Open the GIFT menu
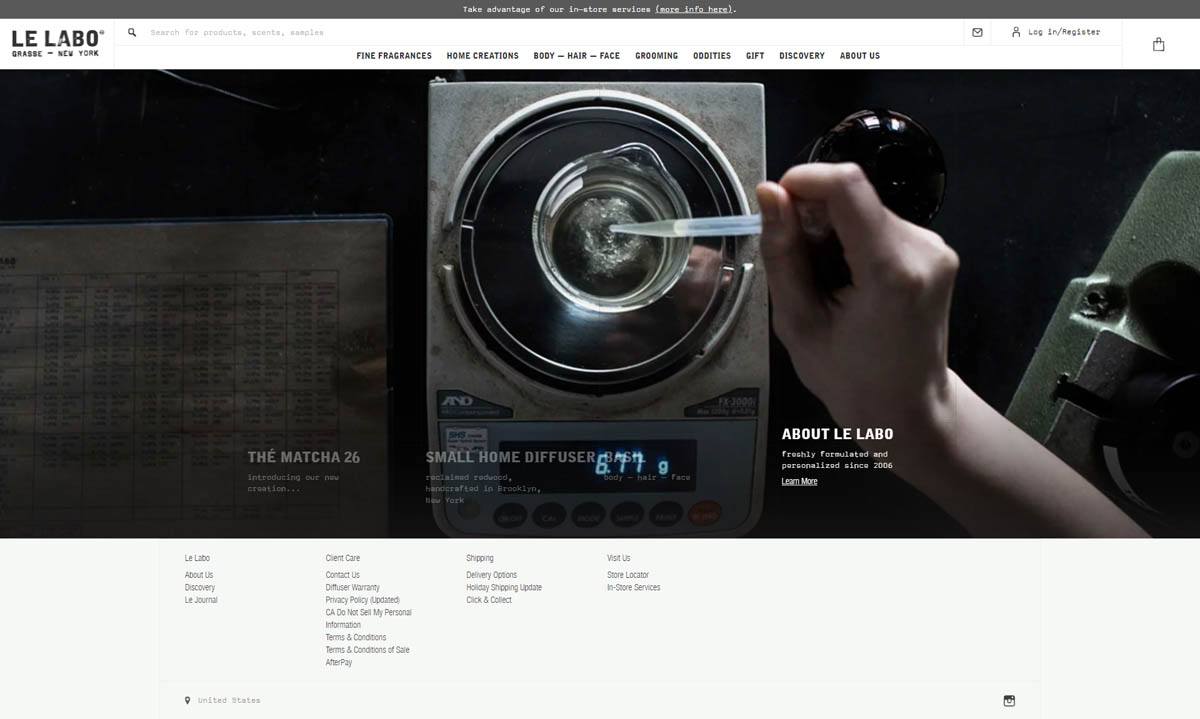Image resolution: width=1200 pixels, height=719 pixels. pos(754,55)
